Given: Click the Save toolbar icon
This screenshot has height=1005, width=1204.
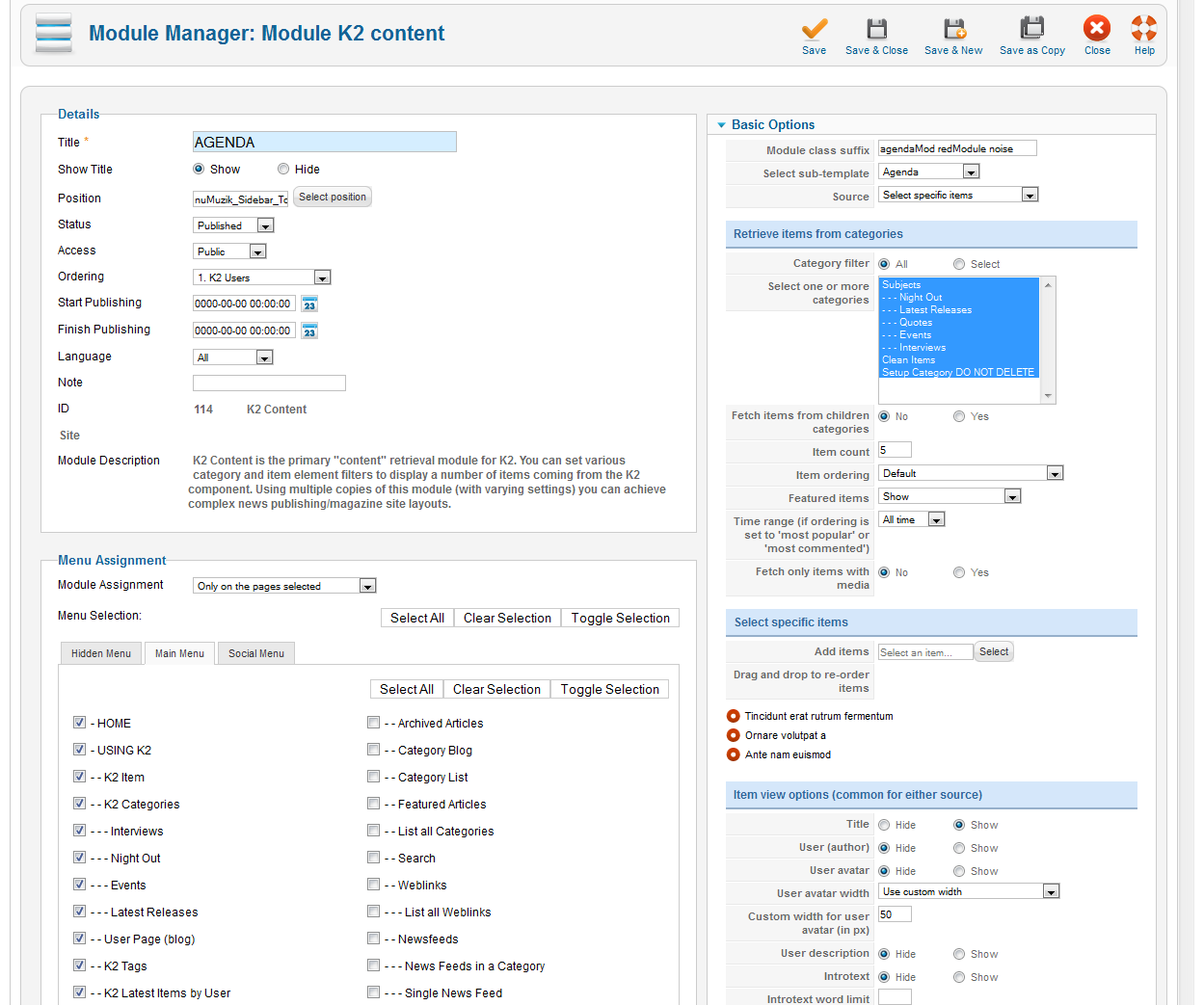Looking at the screenshot, I should click(x=815, y=29).
